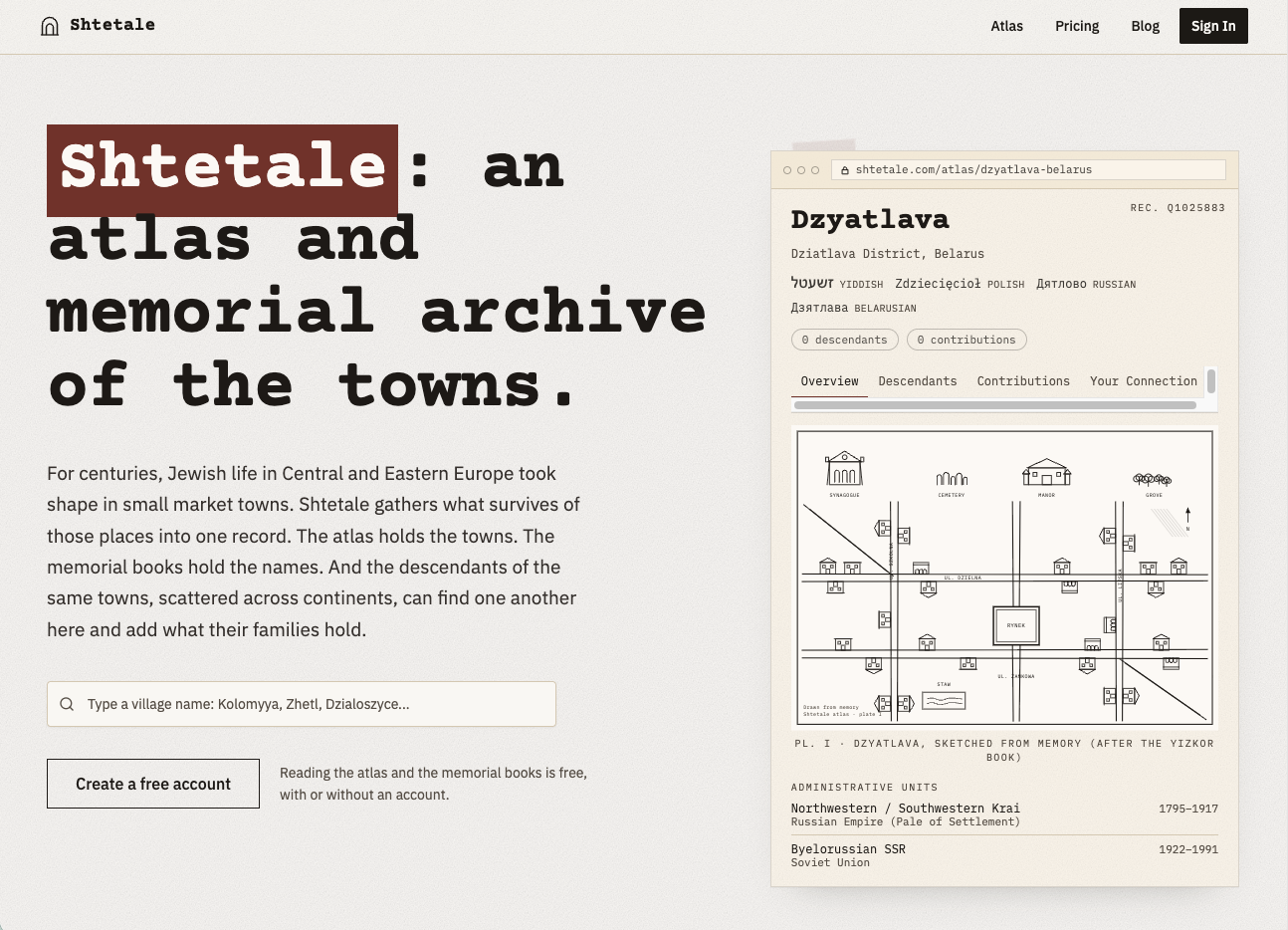Click the Rynek square on the map
Viewport: 1288px width, 930px height.
point(1016,625)
